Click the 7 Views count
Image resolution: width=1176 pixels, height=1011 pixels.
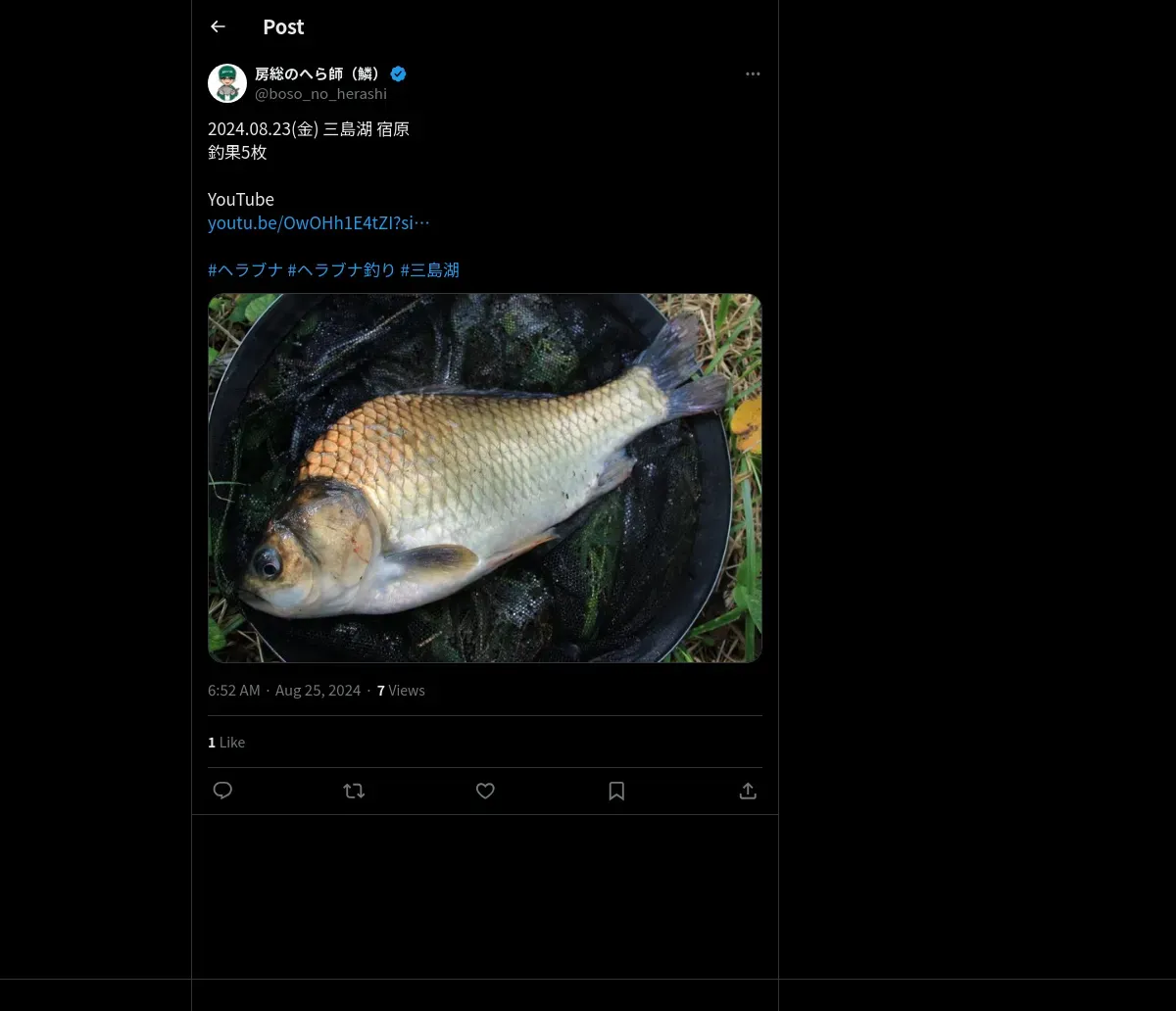point(401,691)
